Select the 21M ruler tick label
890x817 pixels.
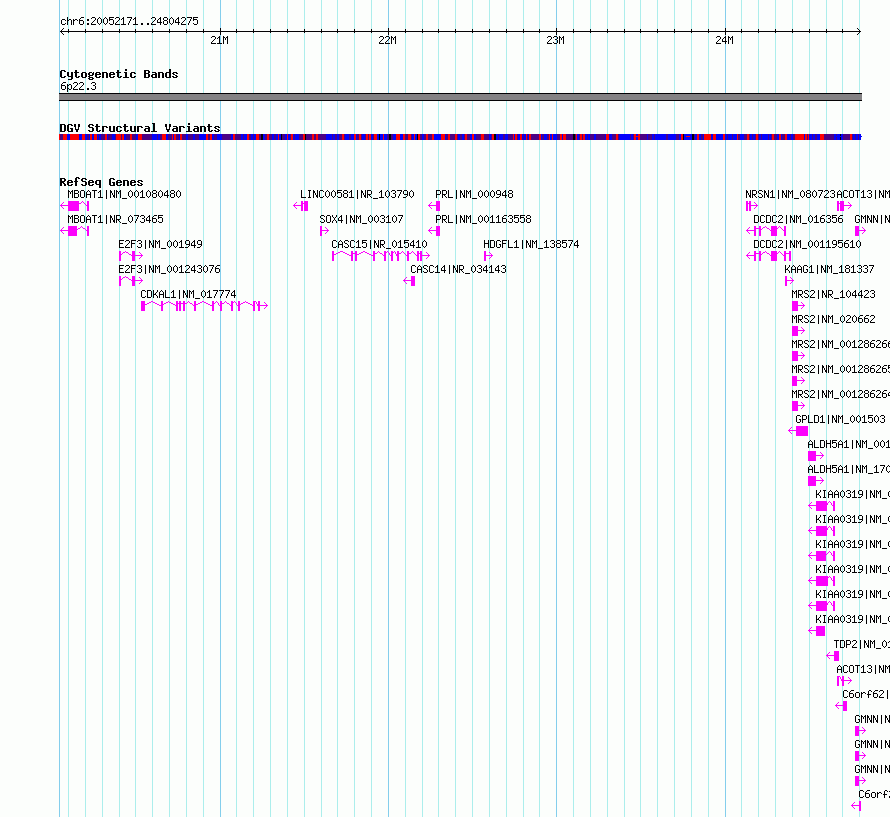click(219, 40)
